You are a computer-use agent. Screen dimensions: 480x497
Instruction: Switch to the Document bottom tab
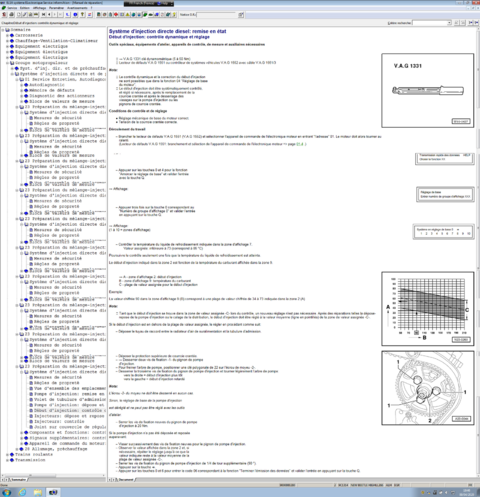tap(125, 480)
